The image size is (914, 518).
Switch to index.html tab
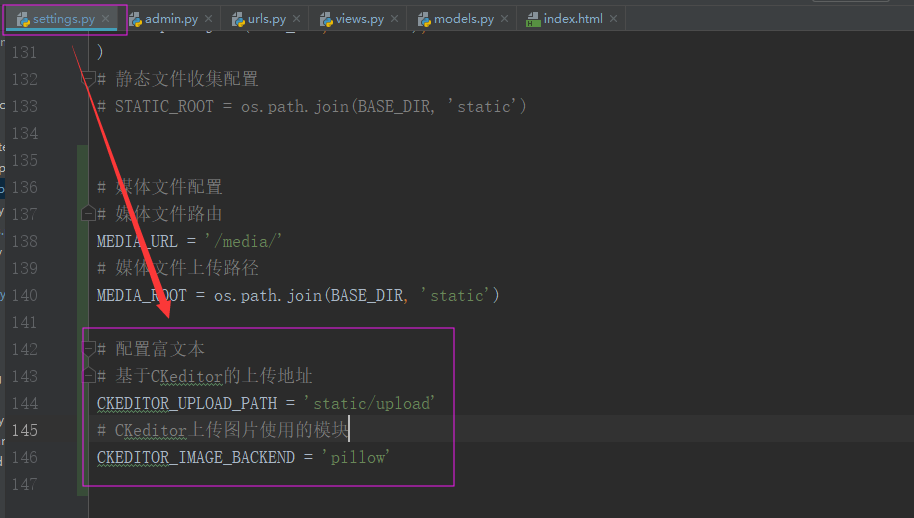click(573, 19)
